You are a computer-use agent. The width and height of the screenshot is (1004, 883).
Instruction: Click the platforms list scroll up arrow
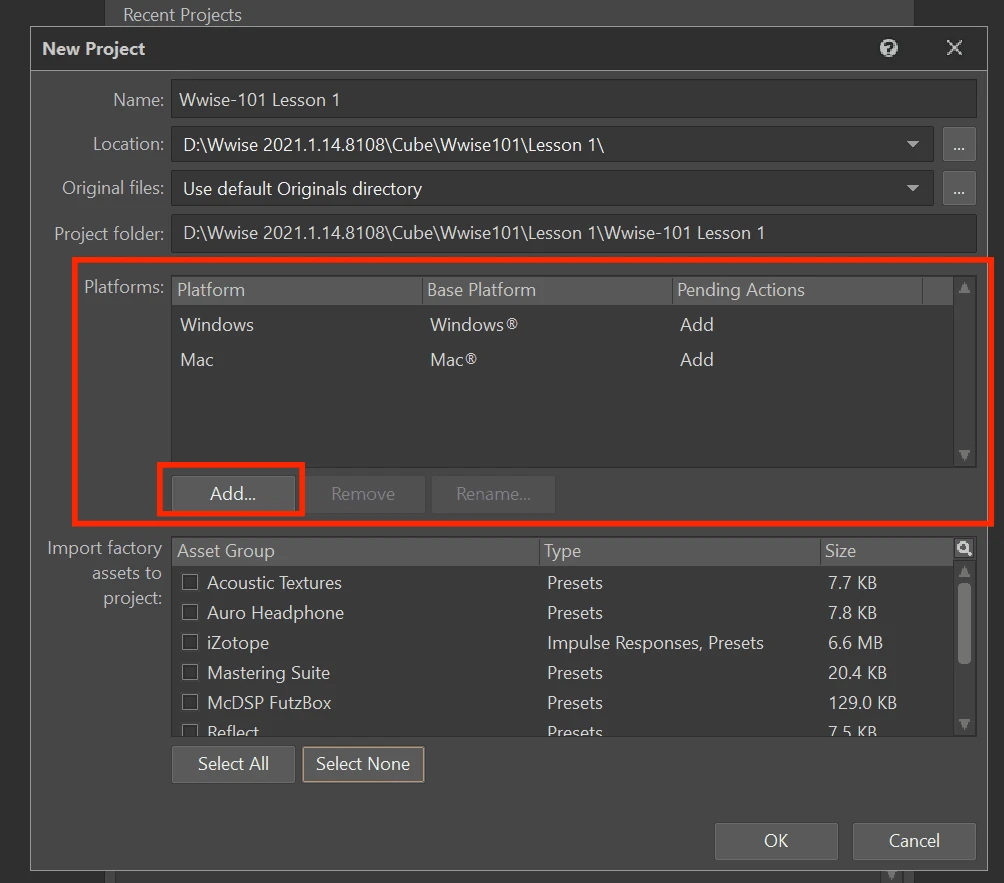pyautogui.click(x=964, y=288)
